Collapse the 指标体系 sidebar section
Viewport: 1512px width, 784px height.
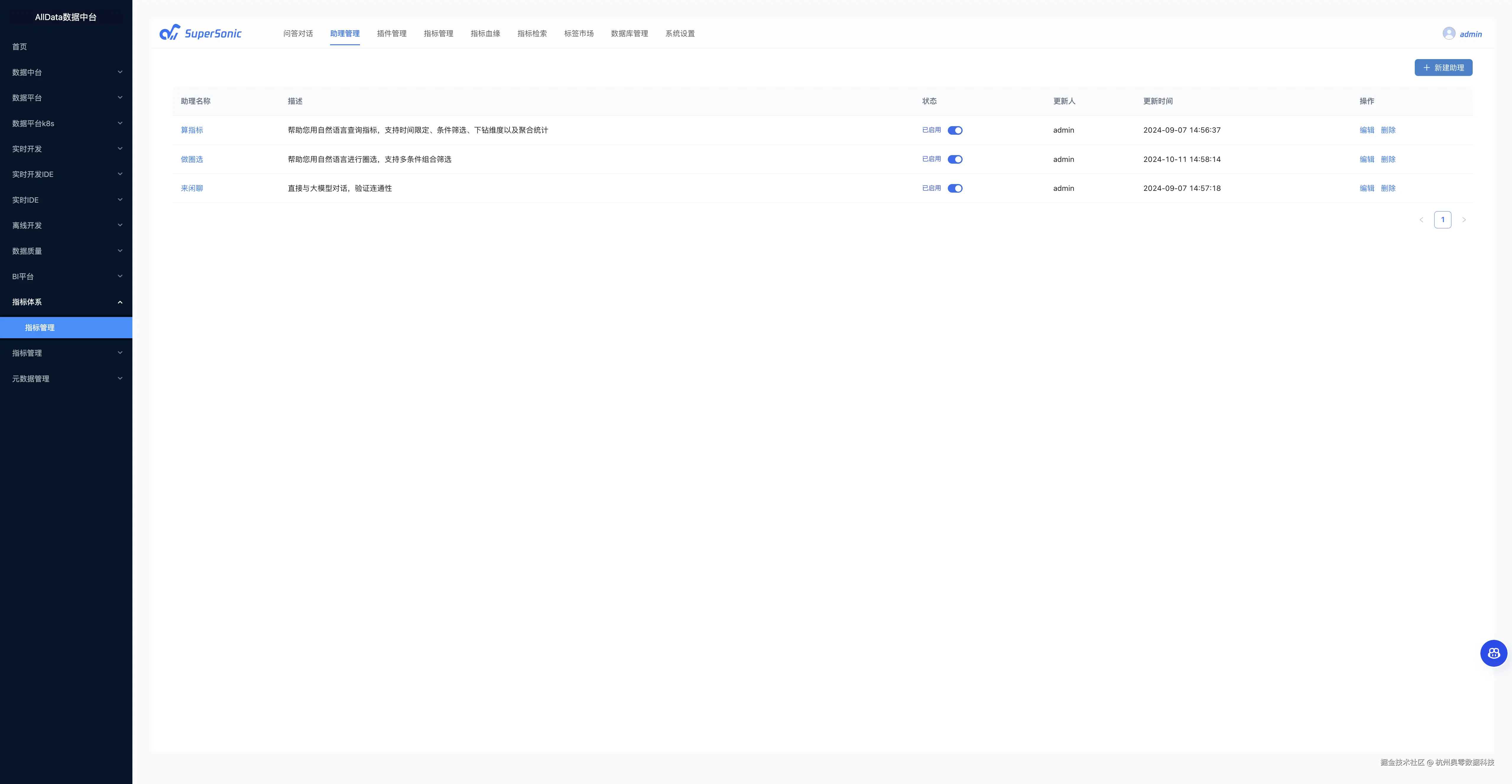[66, 302]
